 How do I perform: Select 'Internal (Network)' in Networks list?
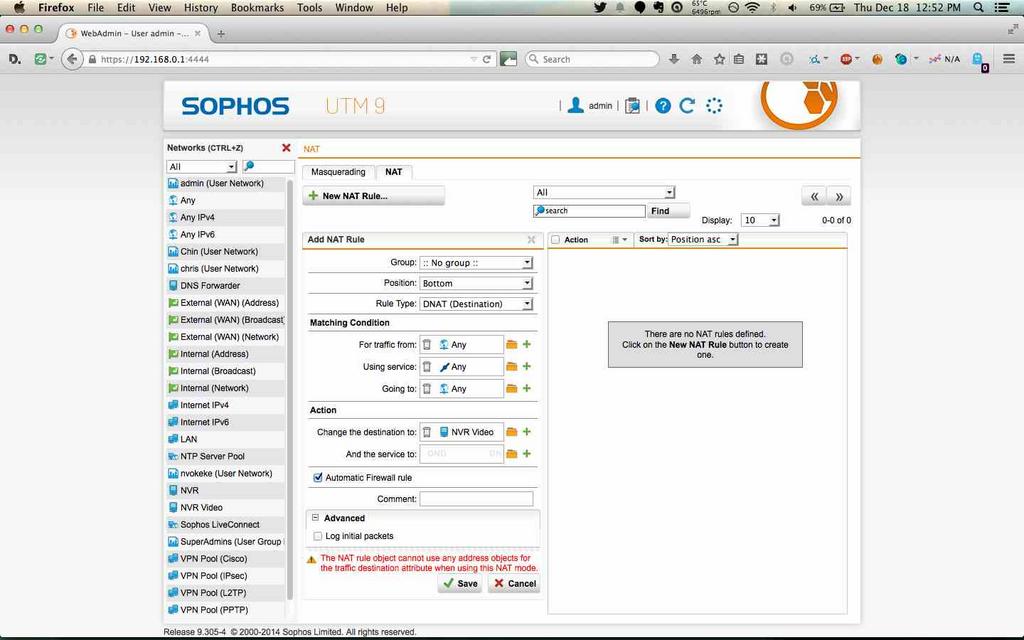click(226, 388)
